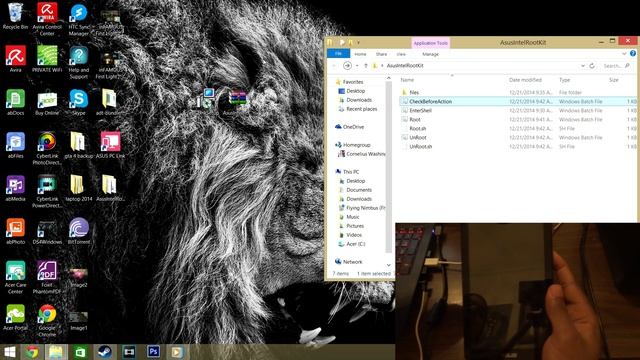Open Acer Care Center desktop shortcut

16,278
